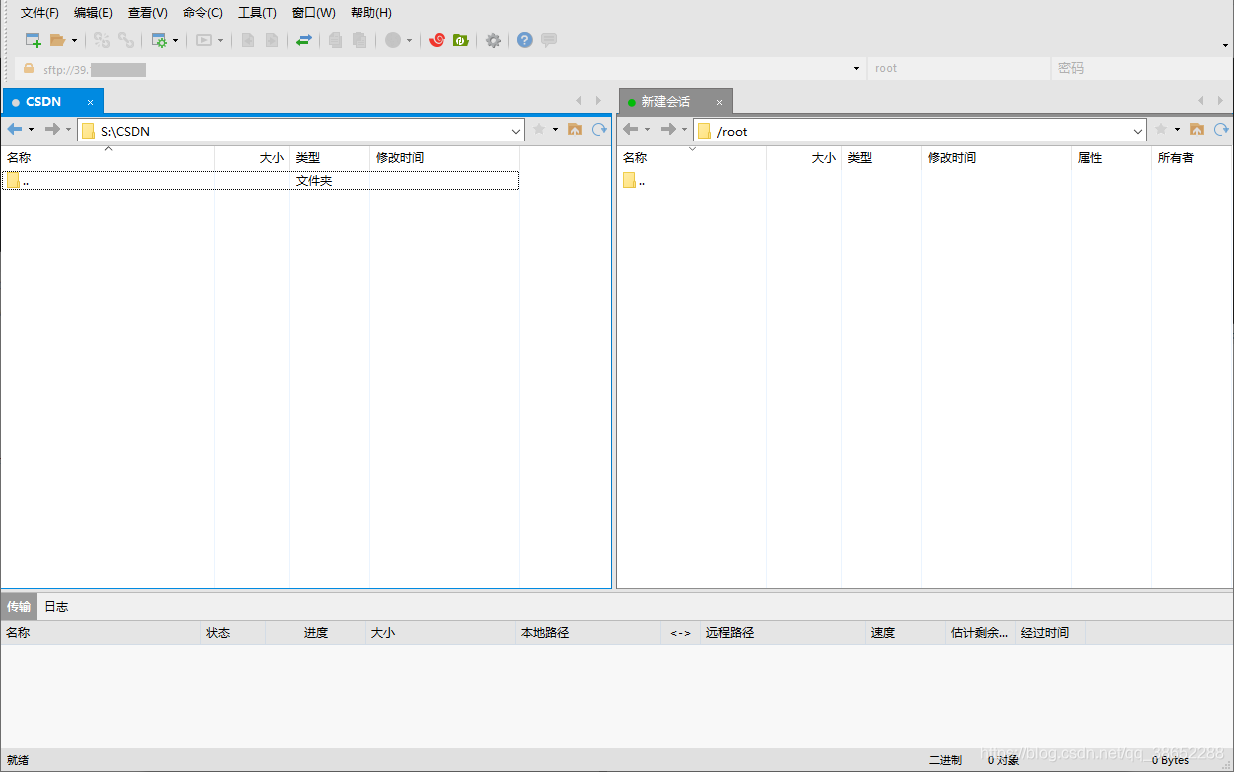The width and height of the screenshot is (1234, 772).
Task: Open settings using the gear icon
Action: [492, 40]
